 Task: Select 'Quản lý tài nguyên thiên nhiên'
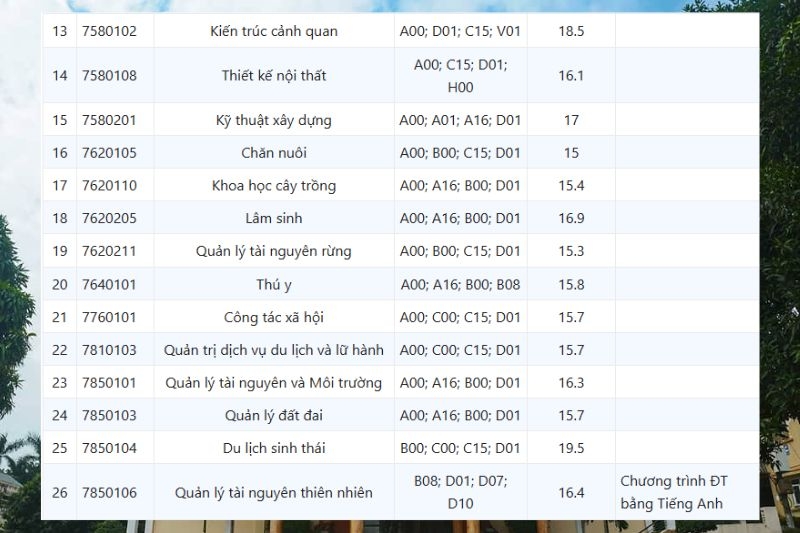click(x=274, y=493)
